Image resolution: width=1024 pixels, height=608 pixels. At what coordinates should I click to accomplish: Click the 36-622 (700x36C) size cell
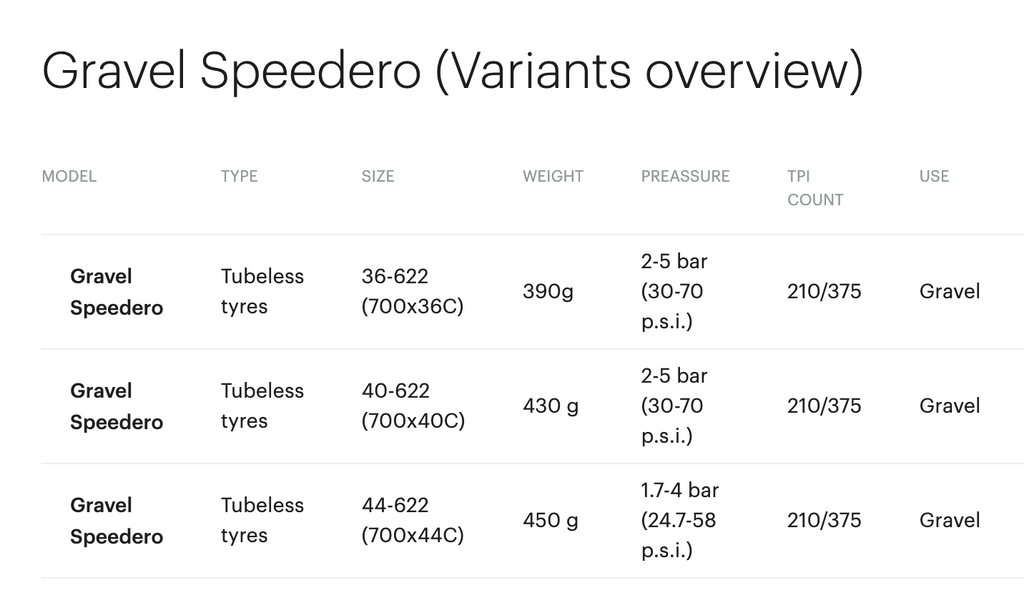413,291
